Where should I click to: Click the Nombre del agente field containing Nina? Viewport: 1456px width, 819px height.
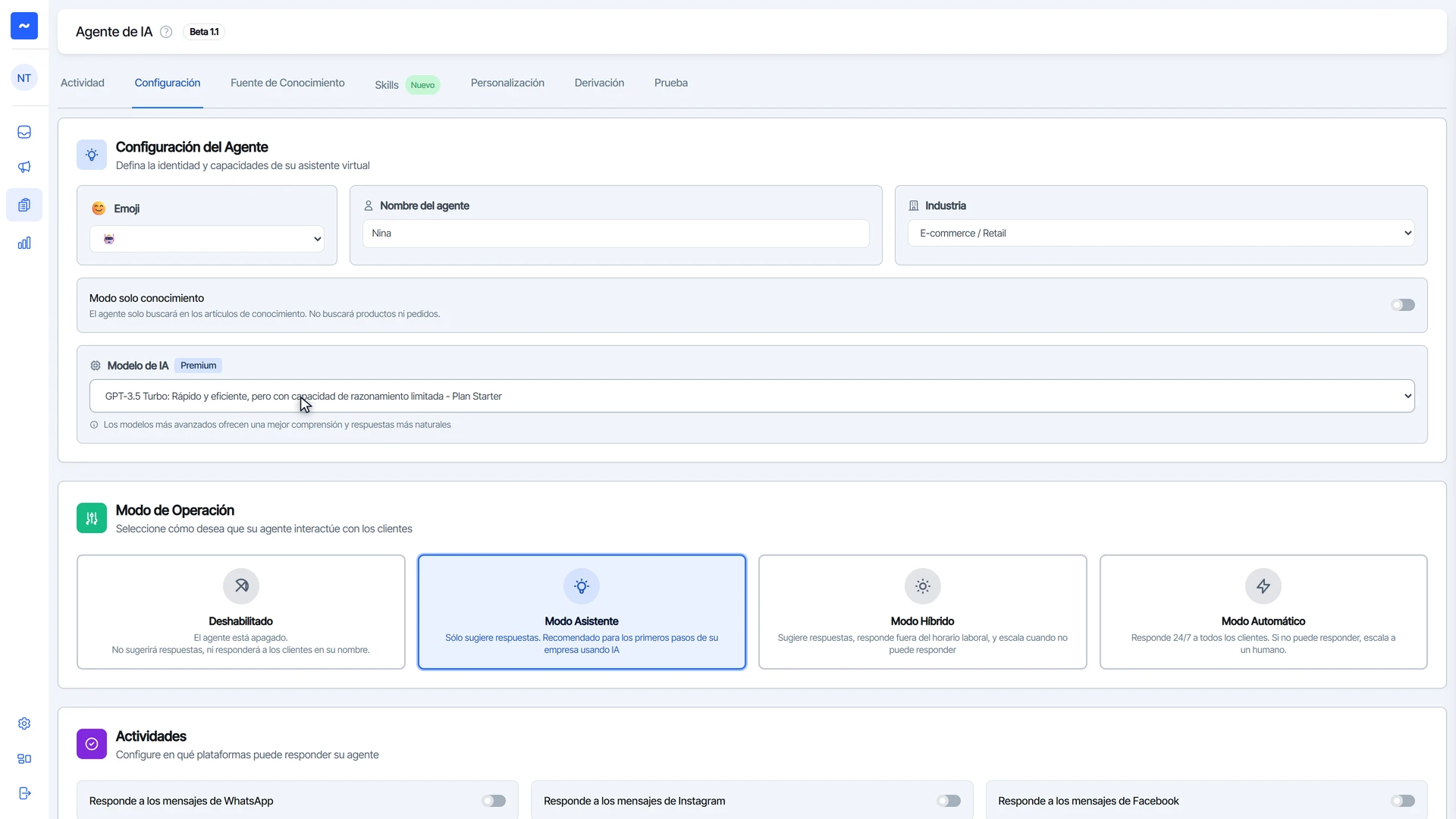[x=616, y=234]
